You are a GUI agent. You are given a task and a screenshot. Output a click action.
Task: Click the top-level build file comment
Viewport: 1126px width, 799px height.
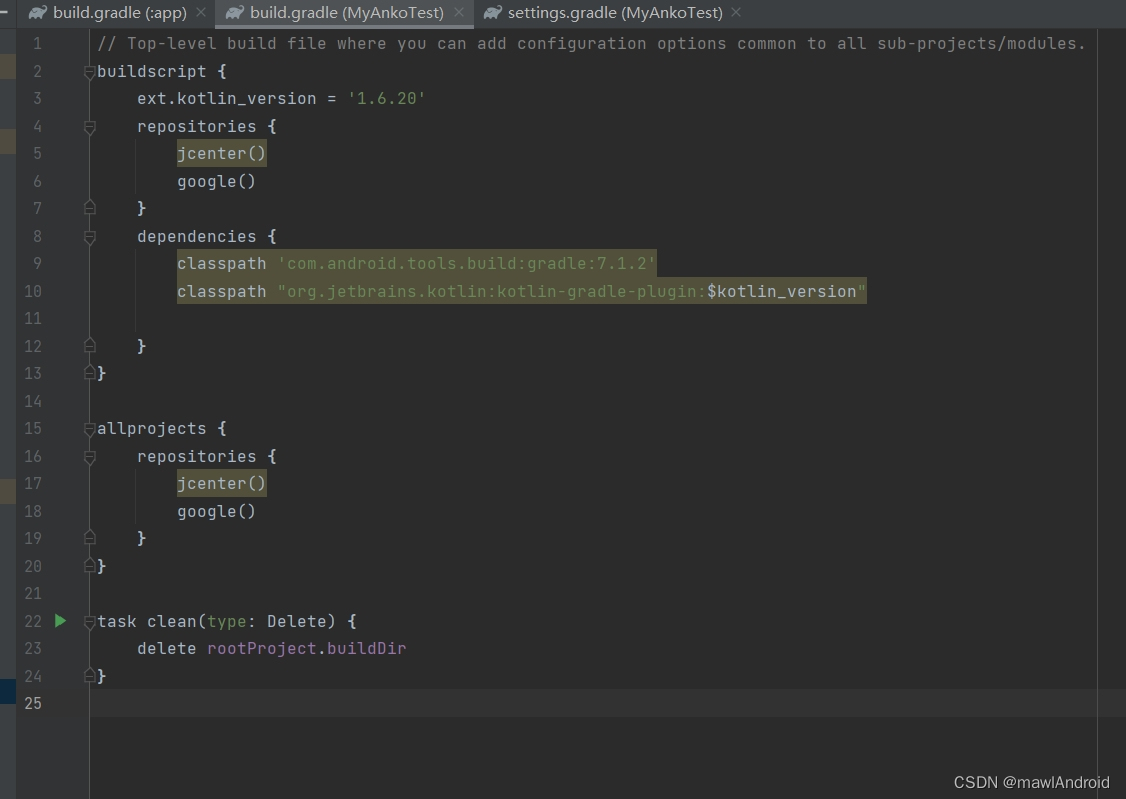coord(590,44)
